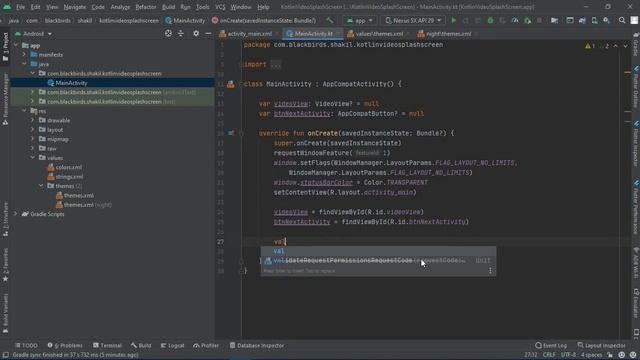Run the app with green play button

click(x=453, y=20)
